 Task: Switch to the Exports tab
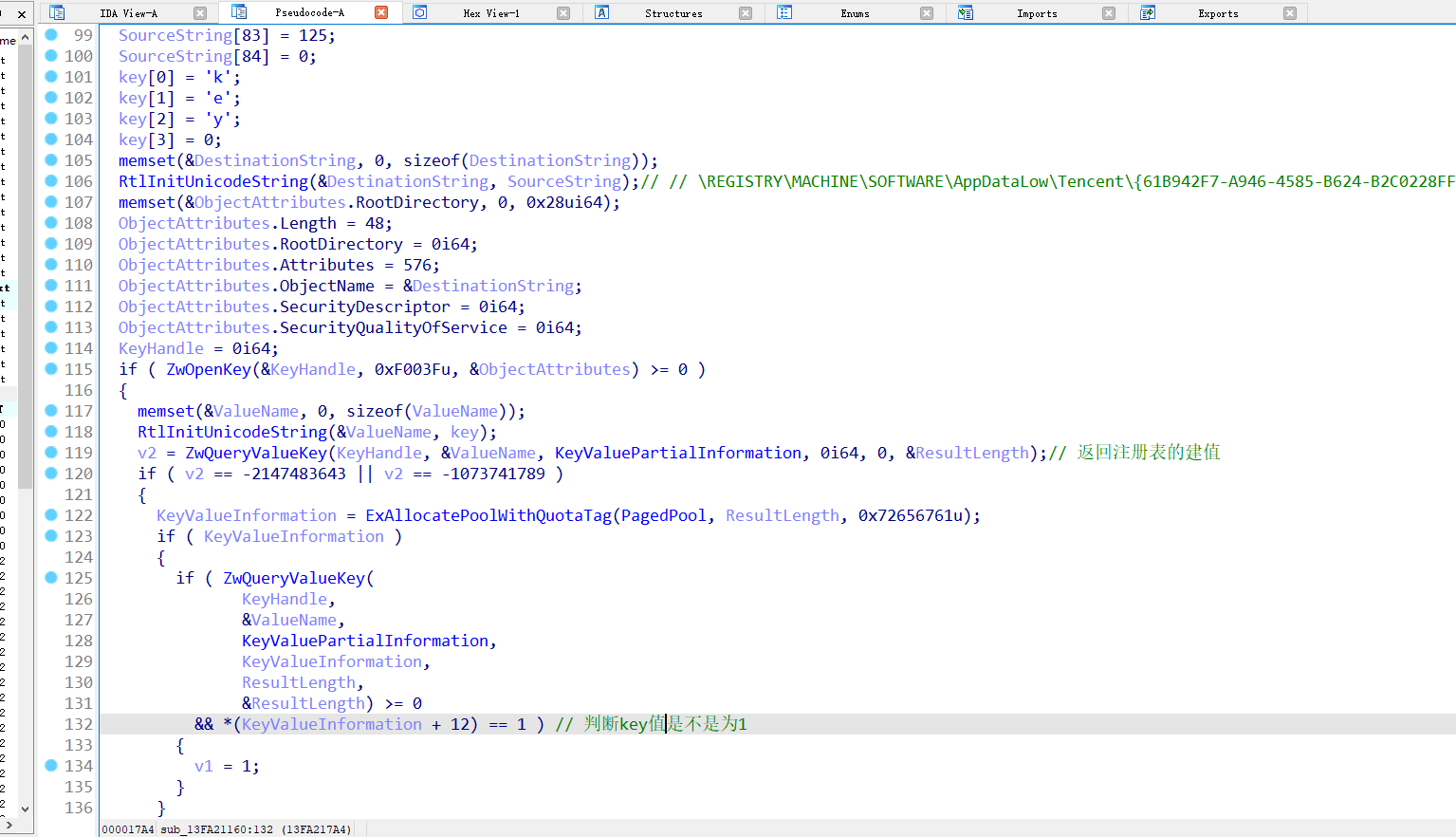(1218, 13)
